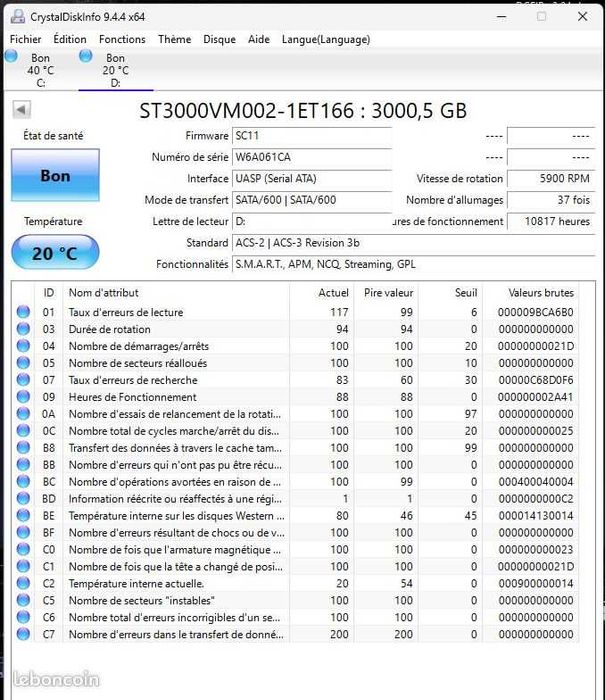Screen dimensions: 605x700
Task: Click raw value 00400040004
Action: point(535,482)
